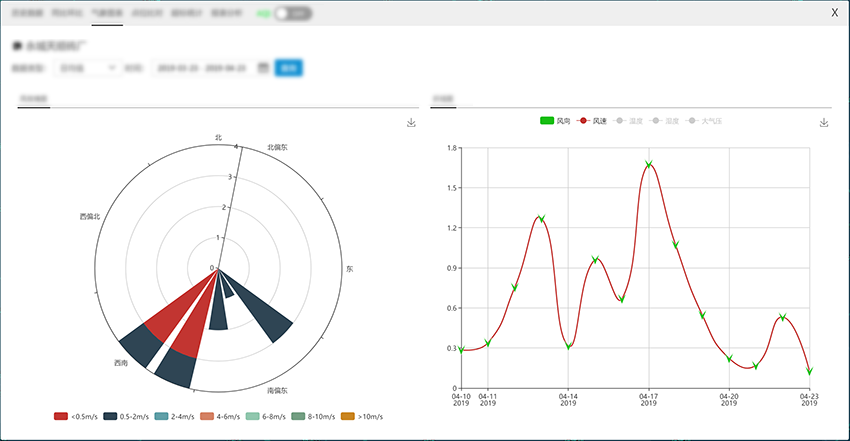Screen dimensions: 850x441
Task: Toggle the 风向 green legend marker
Action: (547, 121)
